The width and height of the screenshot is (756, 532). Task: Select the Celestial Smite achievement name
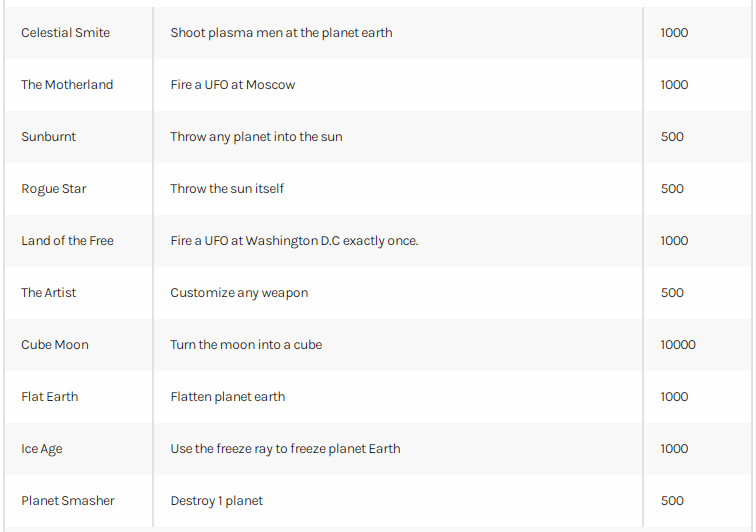tap(66, 33)
